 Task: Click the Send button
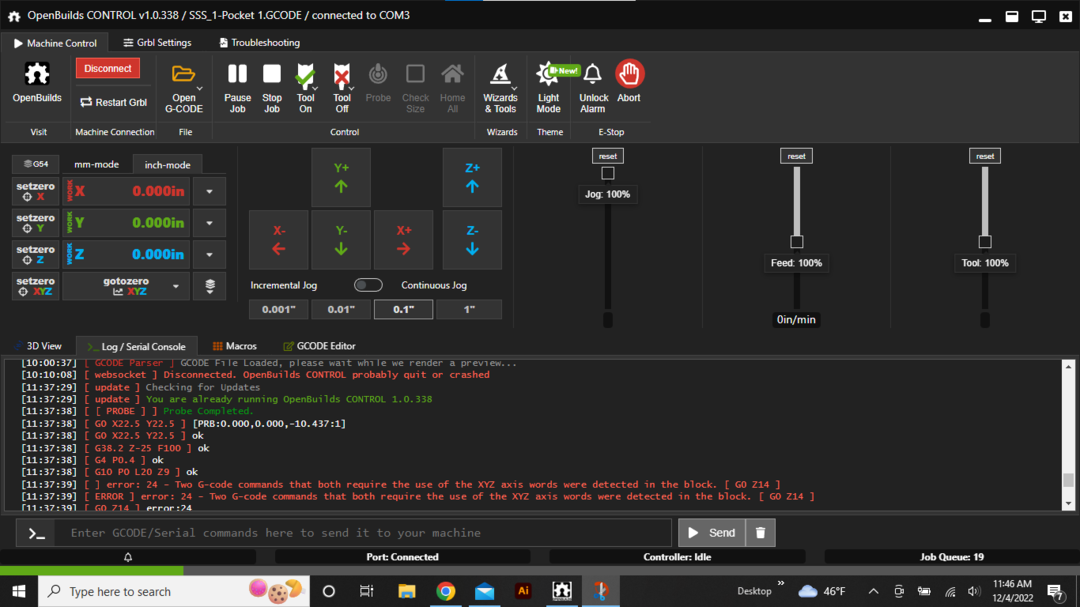pos(711,533)
